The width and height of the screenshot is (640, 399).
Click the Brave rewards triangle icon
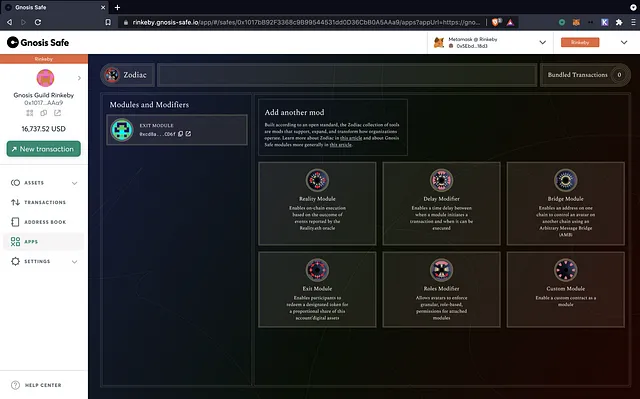pos(510,22)
